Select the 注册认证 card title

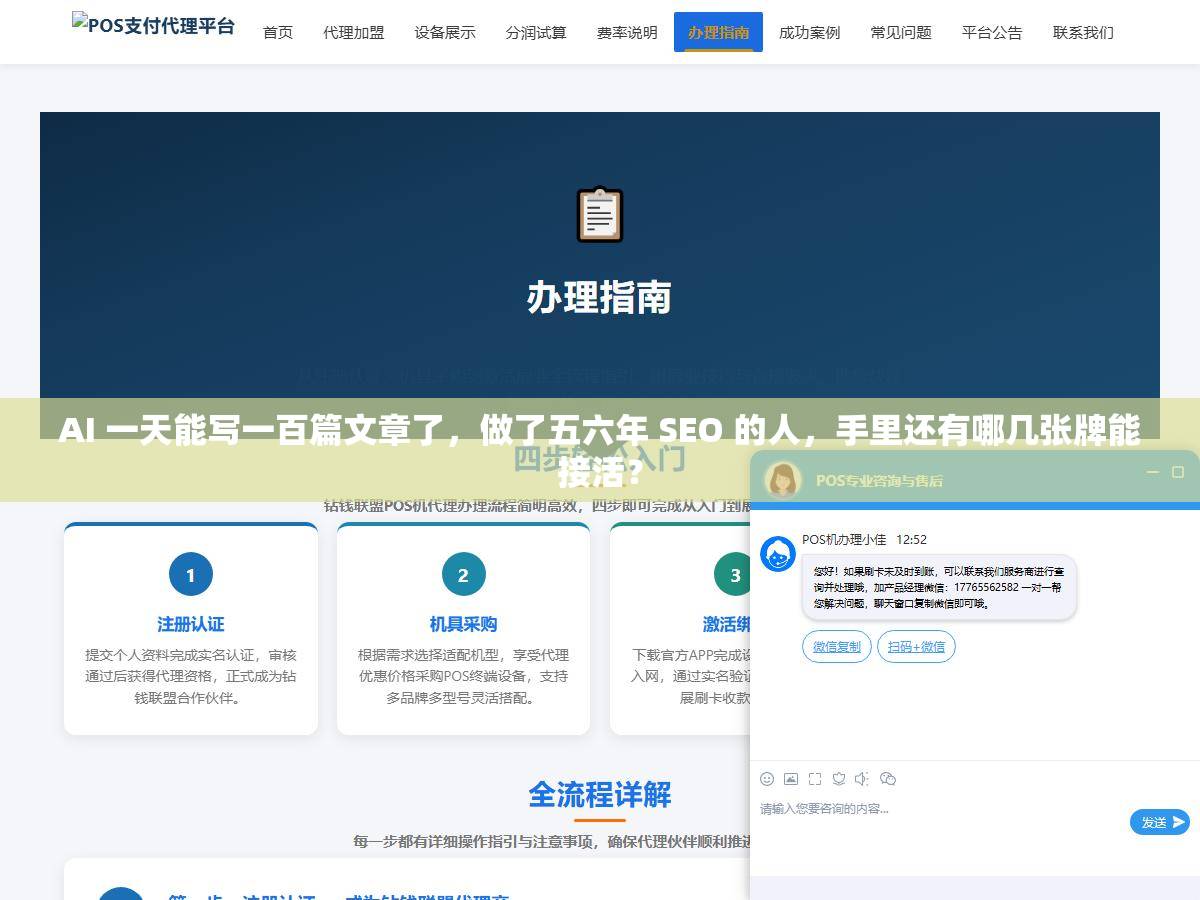191,624
